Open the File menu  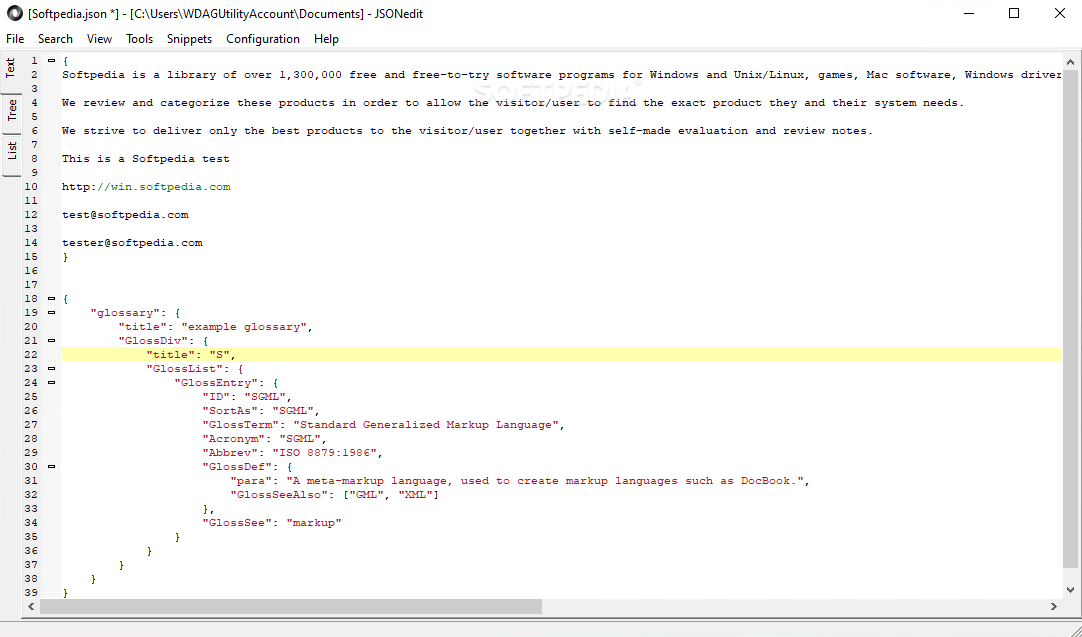(x=14, y=39)
